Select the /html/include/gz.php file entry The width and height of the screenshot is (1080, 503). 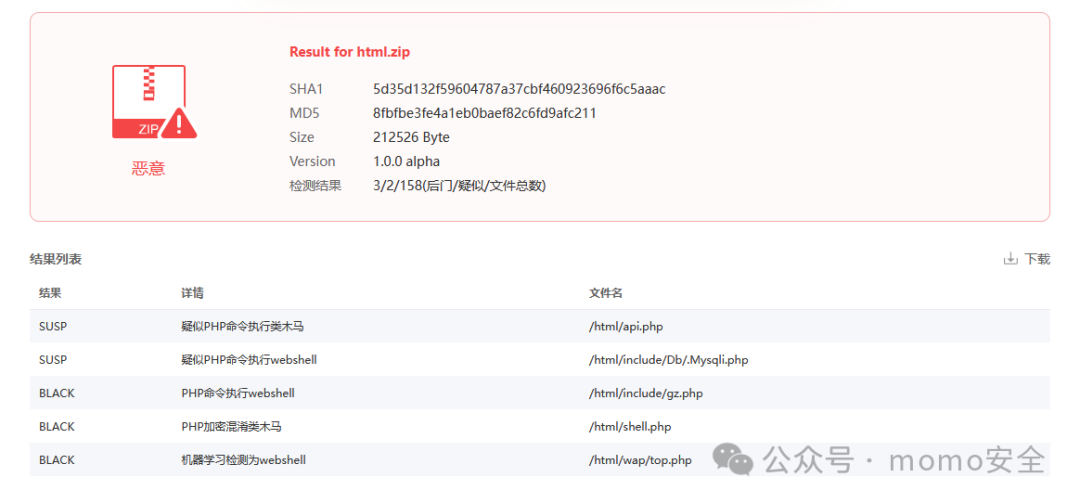tap(645, 393)
